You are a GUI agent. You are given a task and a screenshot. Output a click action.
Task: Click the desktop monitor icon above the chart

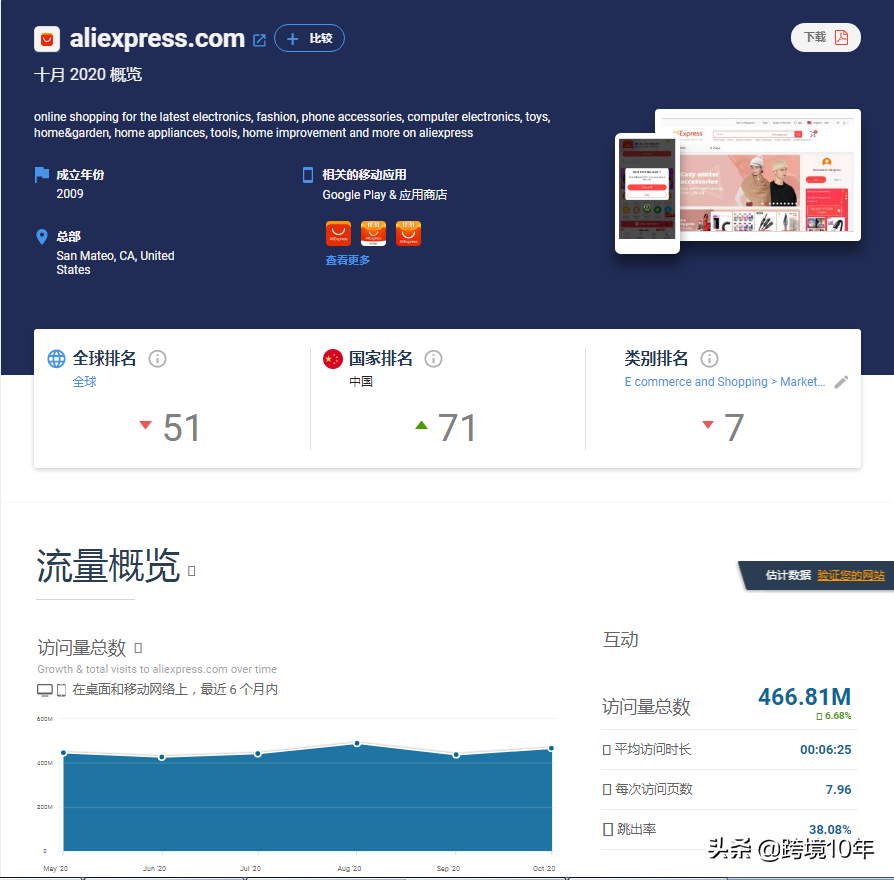(45, 690)
